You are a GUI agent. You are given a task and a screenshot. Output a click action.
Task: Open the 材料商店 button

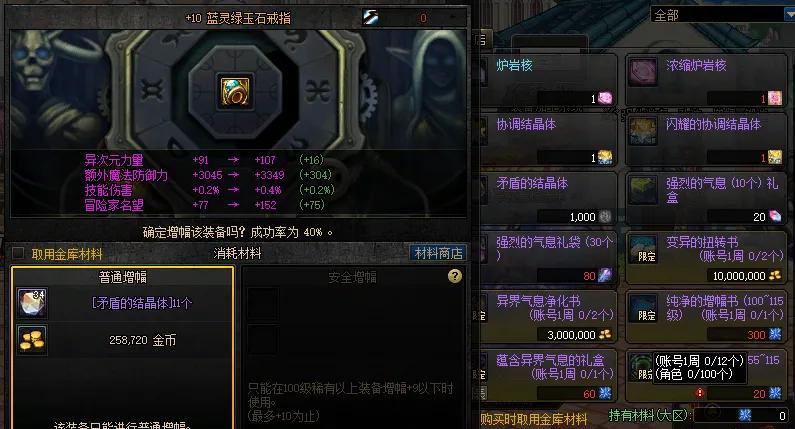click(438, 253)
